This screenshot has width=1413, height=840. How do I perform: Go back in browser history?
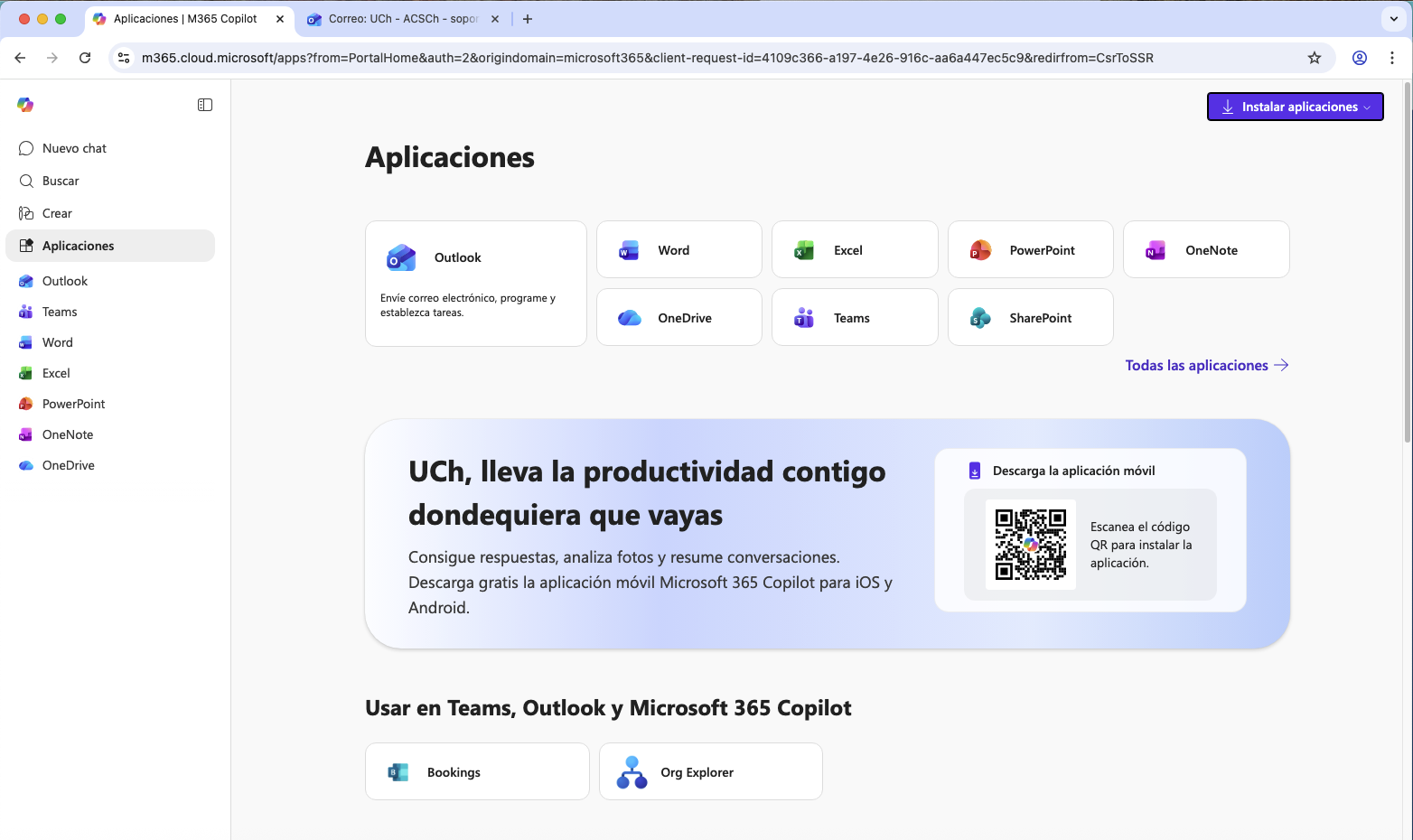[20, 58]
